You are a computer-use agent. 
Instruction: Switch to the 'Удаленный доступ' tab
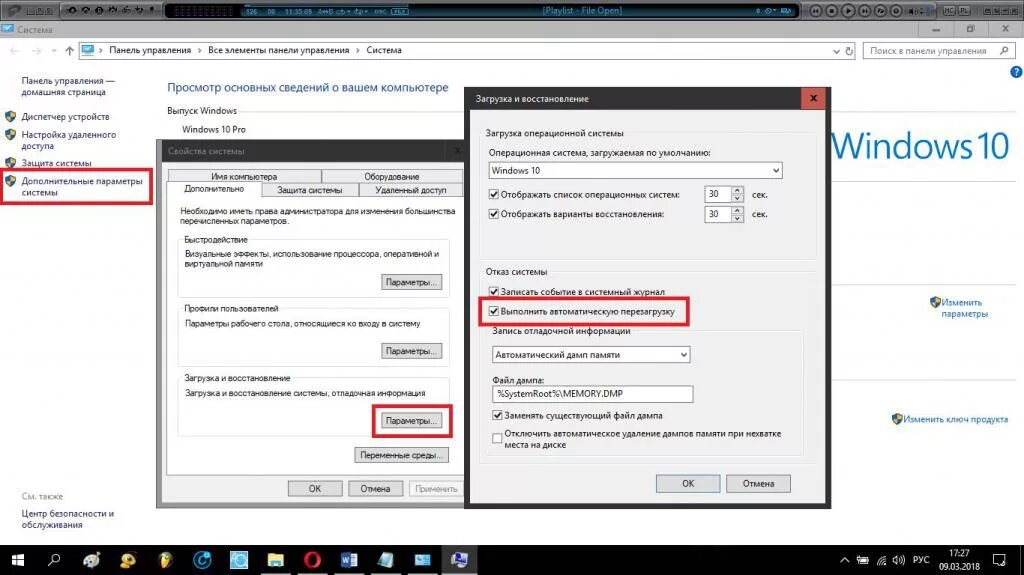pyautogui.click(x=411, y=190)
